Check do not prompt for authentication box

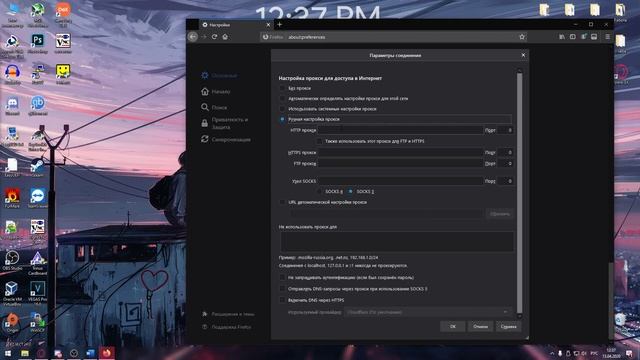[x=282, y=278]
